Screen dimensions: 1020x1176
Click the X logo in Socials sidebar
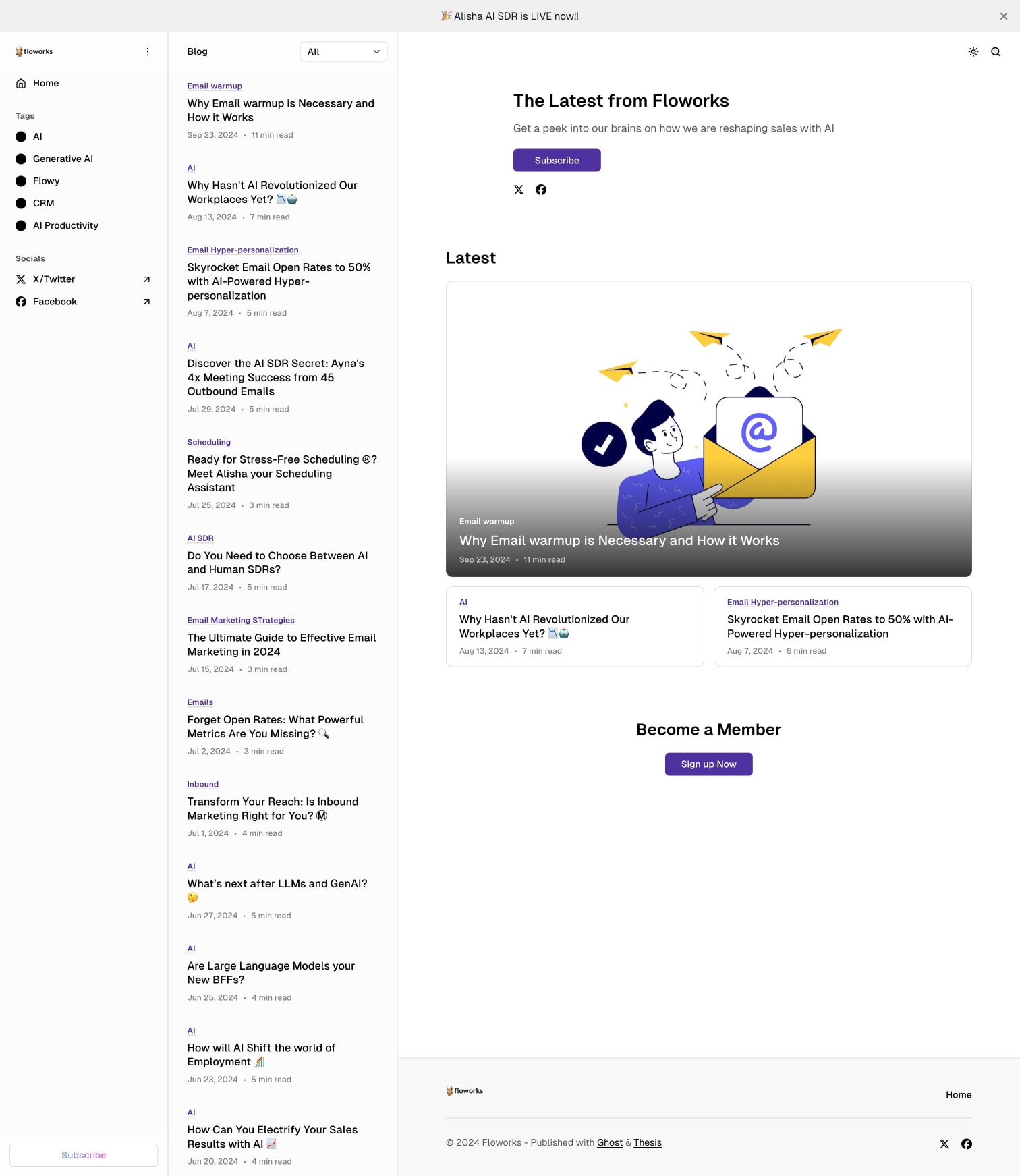[x=21, y=279]
